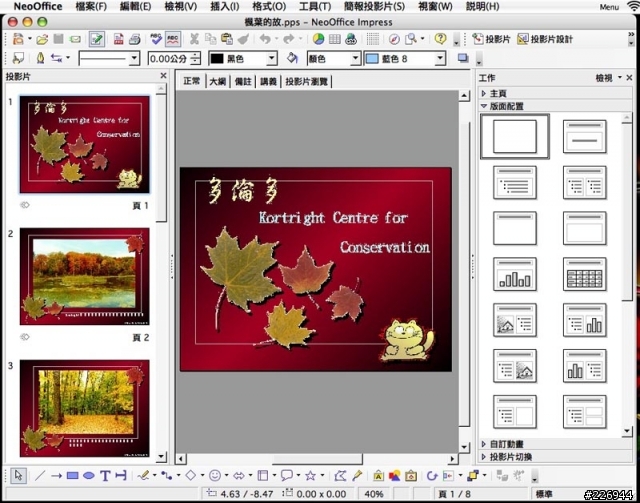The width and height of the screenshot is (640, 503).
Task: Toggle AutoSpellcheck icon
Action: [173, 39]
